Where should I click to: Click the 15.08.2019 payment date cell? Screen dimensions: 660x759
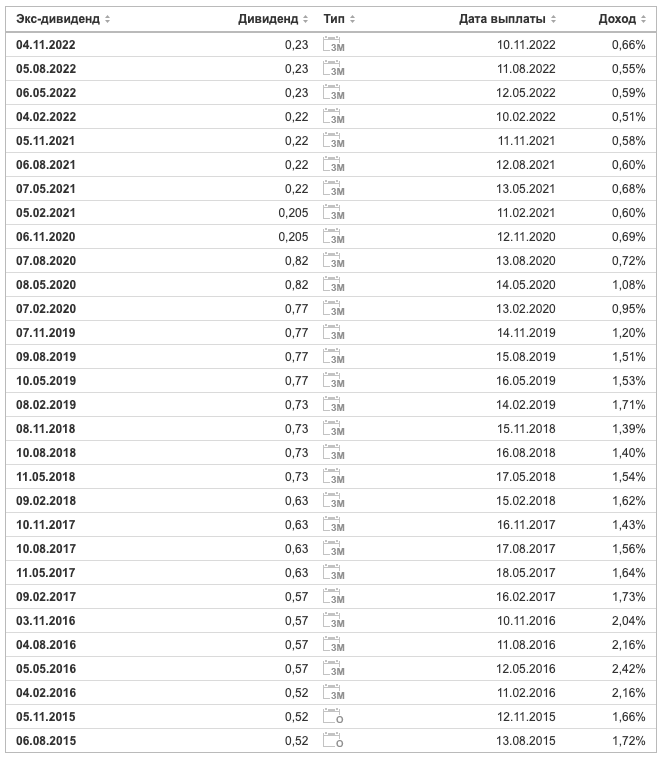click(x=525, y=357)
